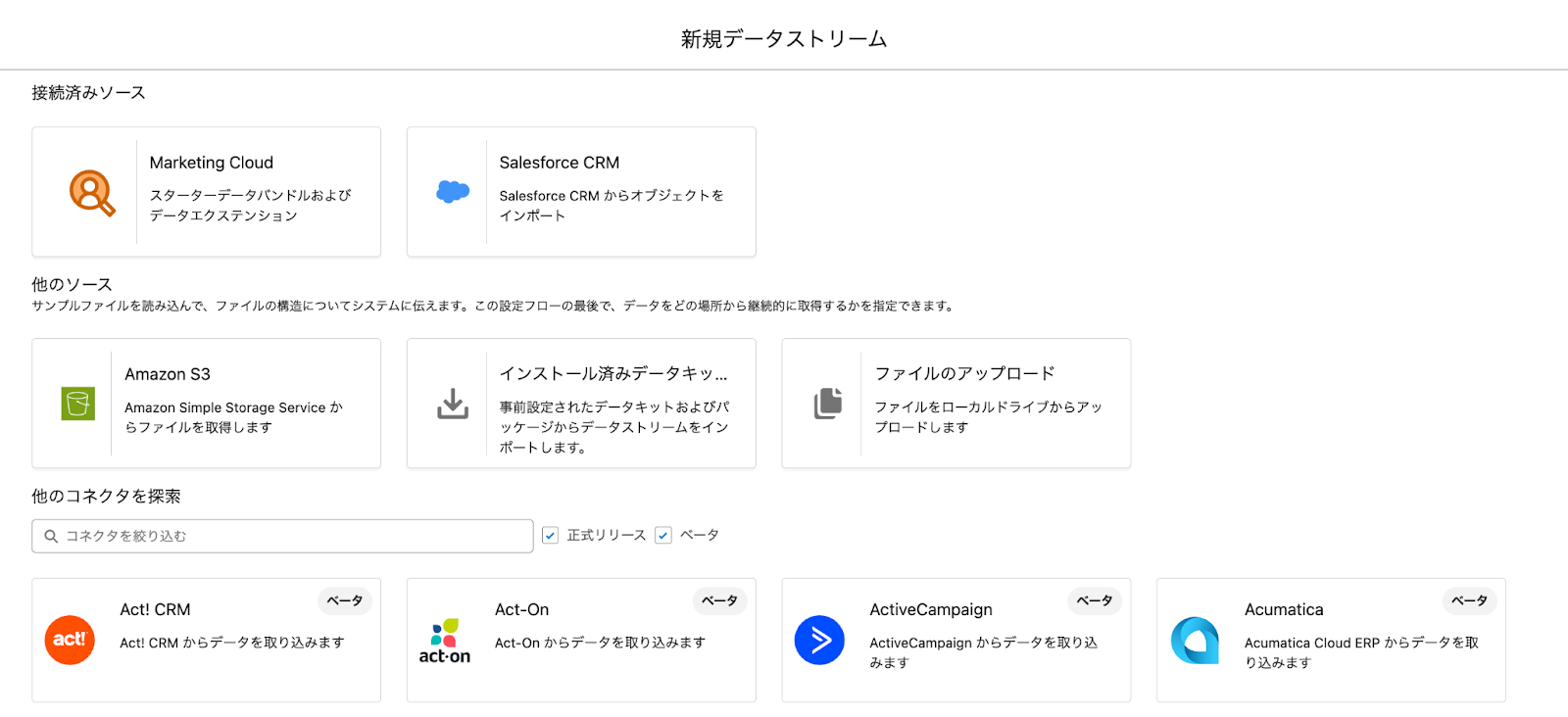Click the Marketing Cloud magnifier icon
The height and width of the screenshot is (717, 1568).
click(92, 192)
